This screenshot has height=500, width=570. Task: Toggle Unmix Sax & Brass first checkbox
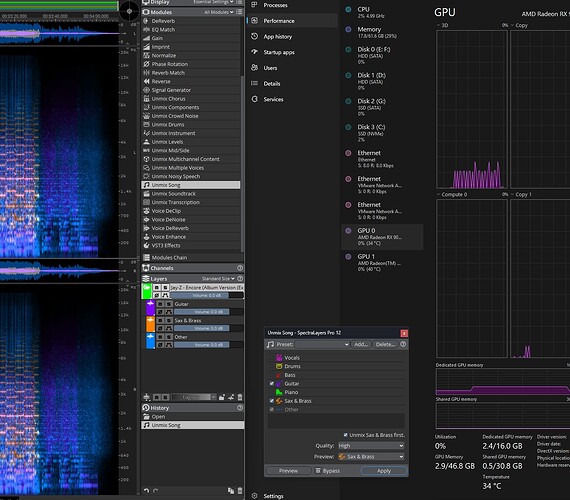(346, 435)
